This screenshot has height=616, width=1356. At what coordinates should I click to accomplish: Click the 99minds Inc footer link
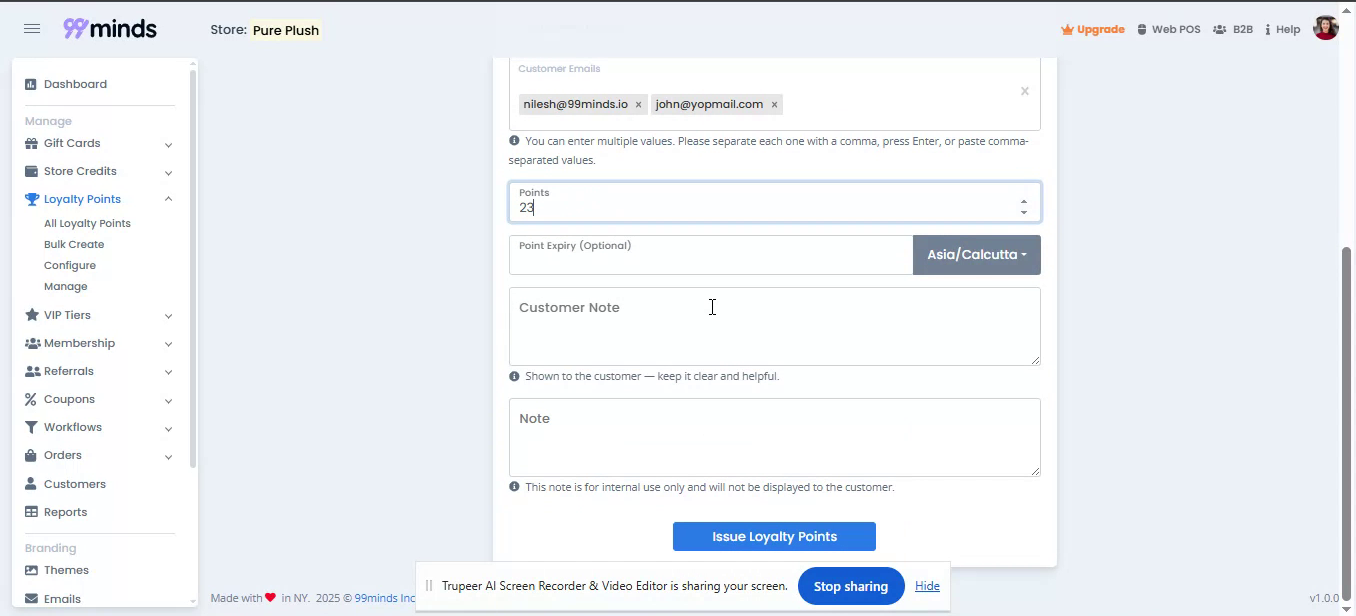coord(385,598)
